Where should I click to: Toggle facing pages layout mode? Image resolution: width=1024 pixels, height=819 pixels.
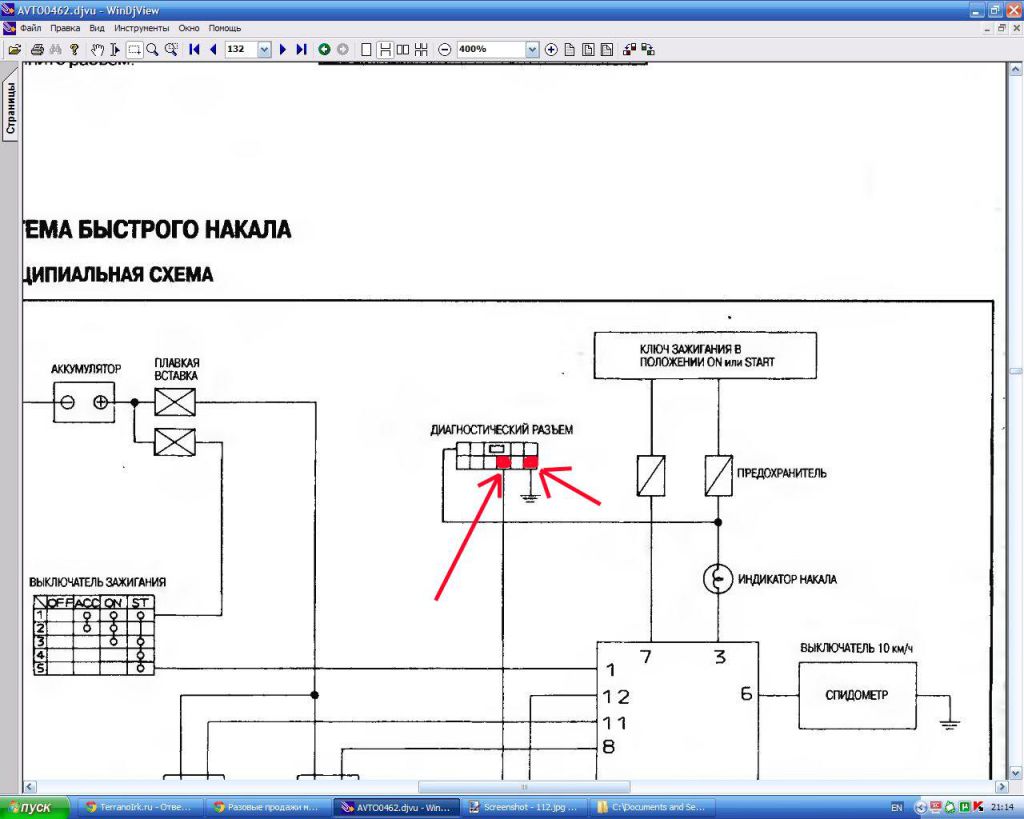coord(402,49)
